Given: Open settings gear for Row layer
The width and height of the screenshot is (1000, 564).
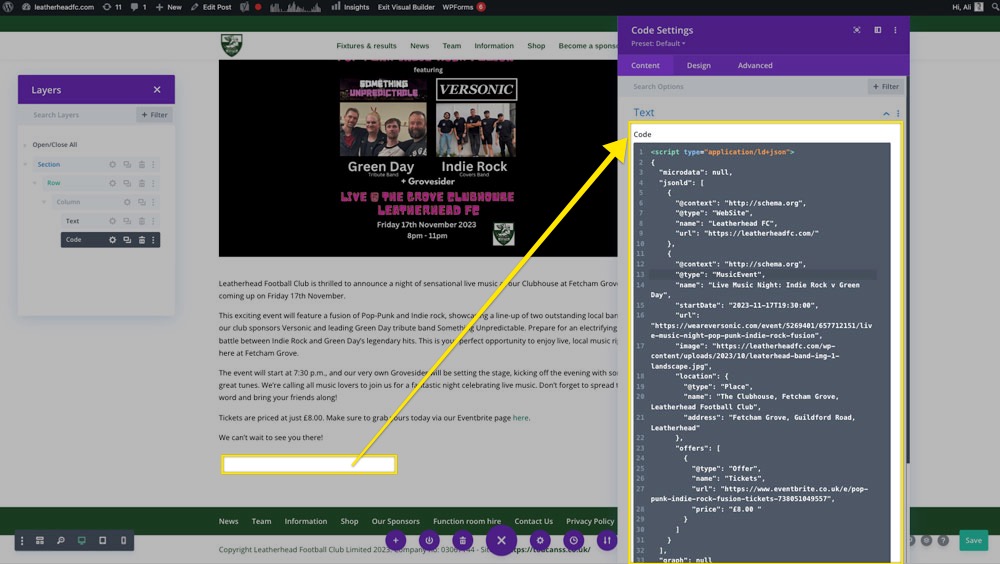Looking at the screenshot, I should click(112, 183).
